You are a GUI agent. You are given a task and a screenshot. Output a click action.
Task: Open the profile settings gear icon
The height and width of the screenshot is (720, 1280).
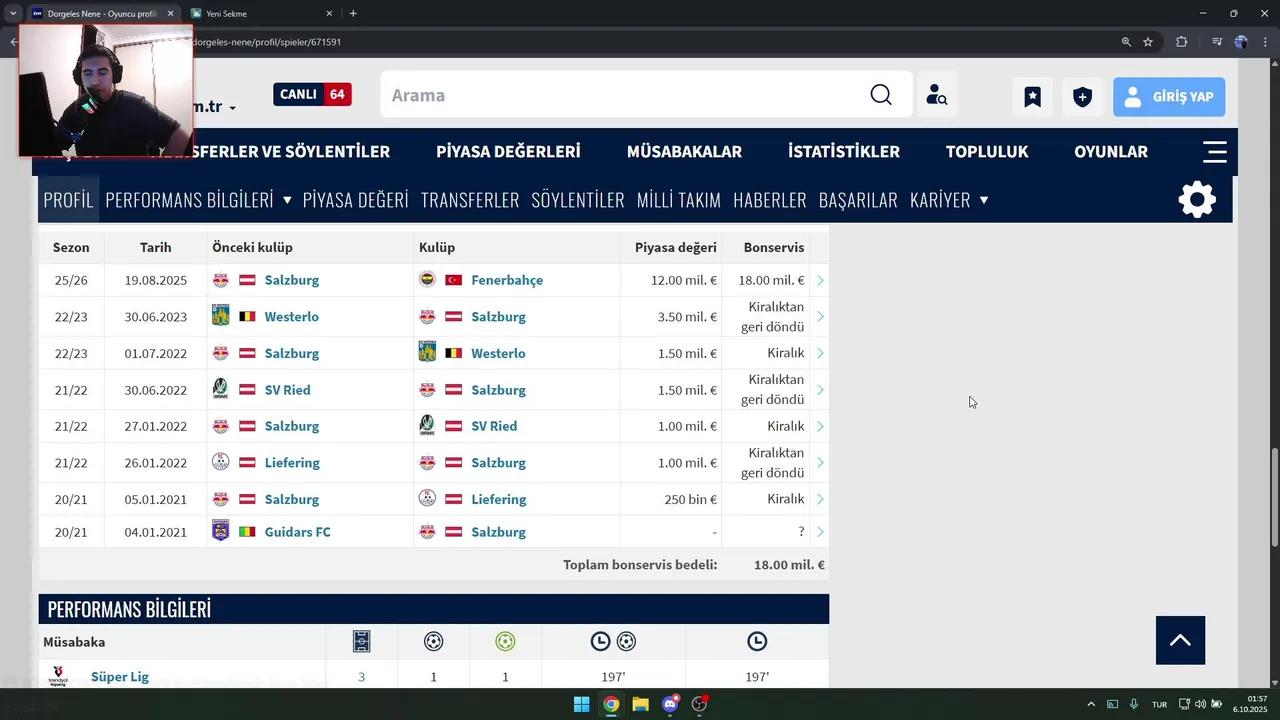[1197, 200]
